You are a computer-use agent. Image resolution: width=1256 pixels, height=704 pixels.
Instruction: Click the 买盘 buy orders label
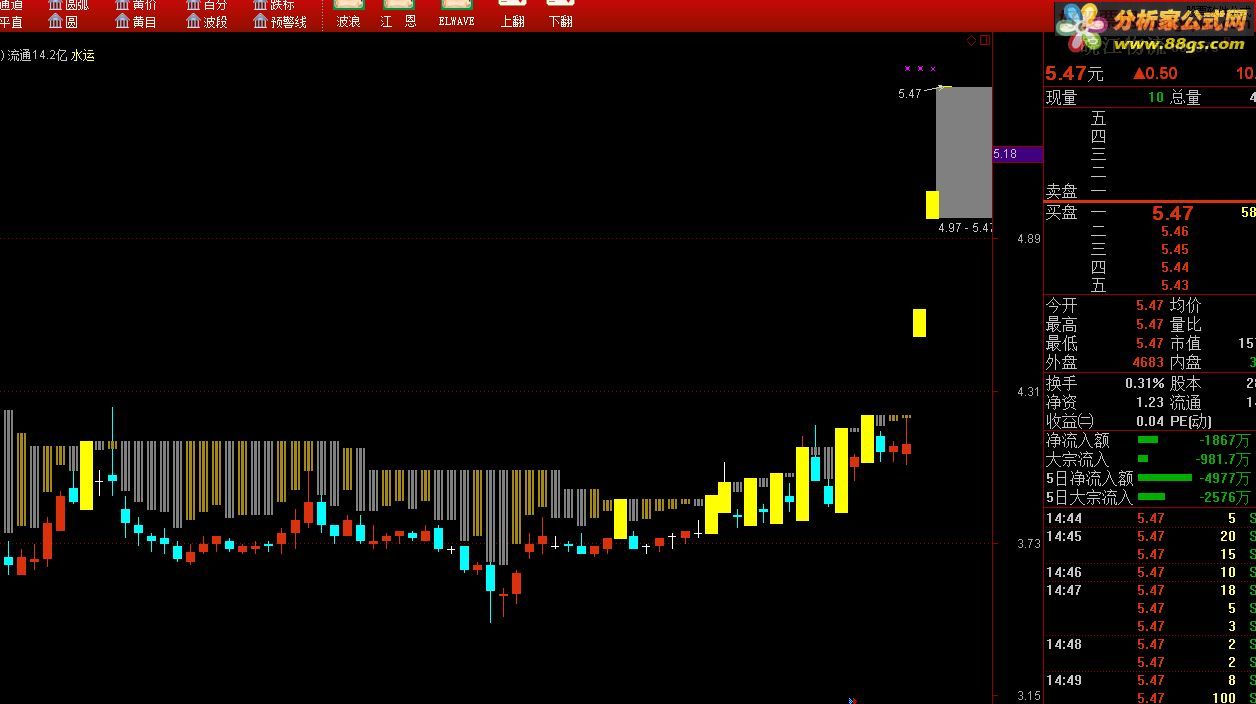pyautogui.click(x=1061, y=213)
